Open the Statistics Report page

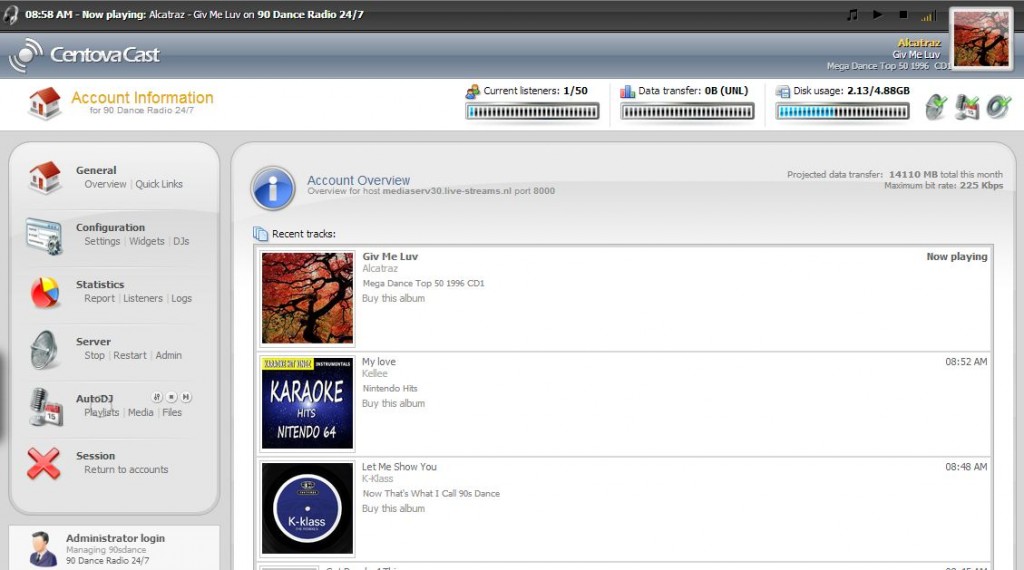coord(99,298)
